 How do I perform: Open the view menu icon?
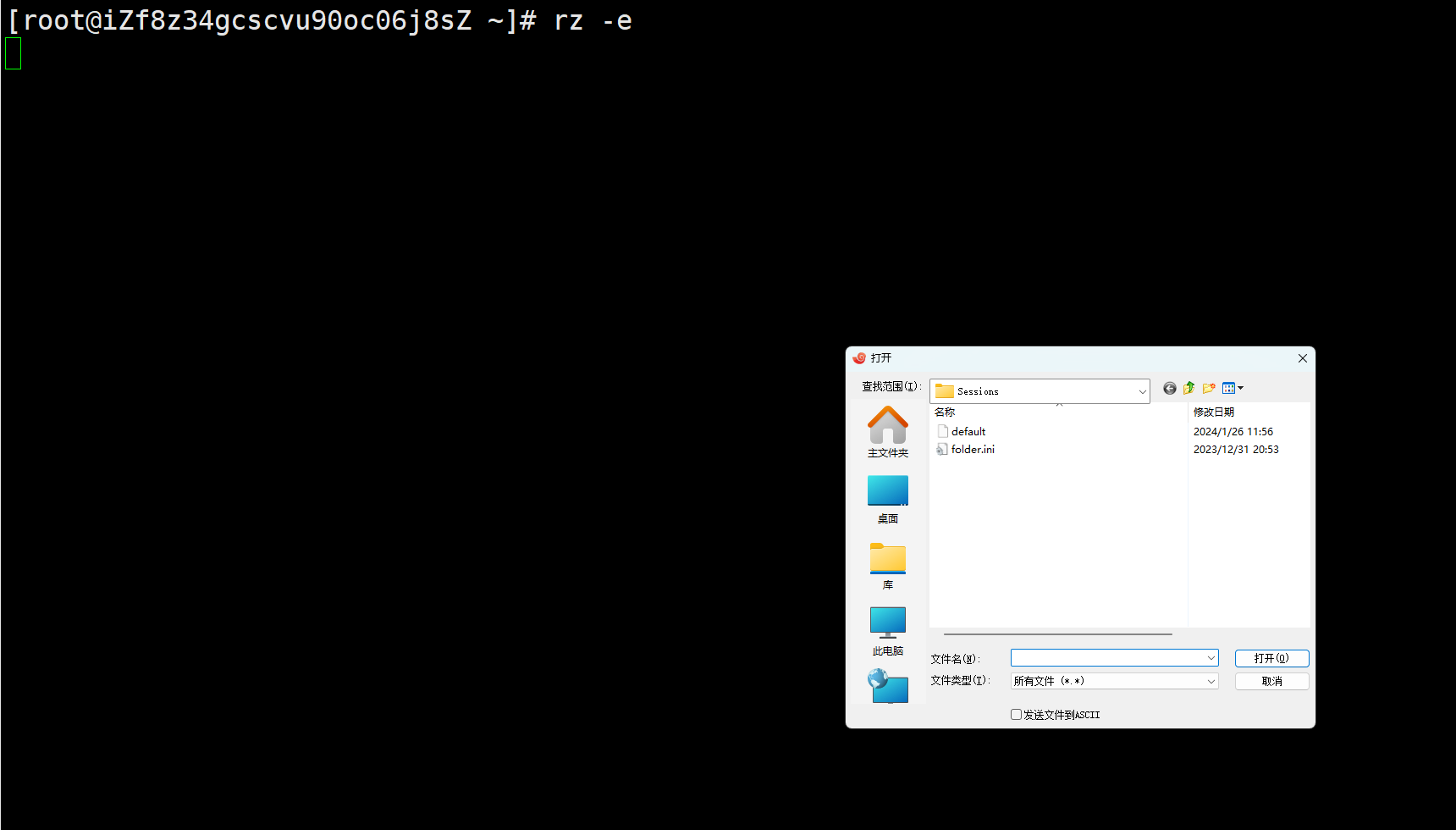[x=1233, y=388]
